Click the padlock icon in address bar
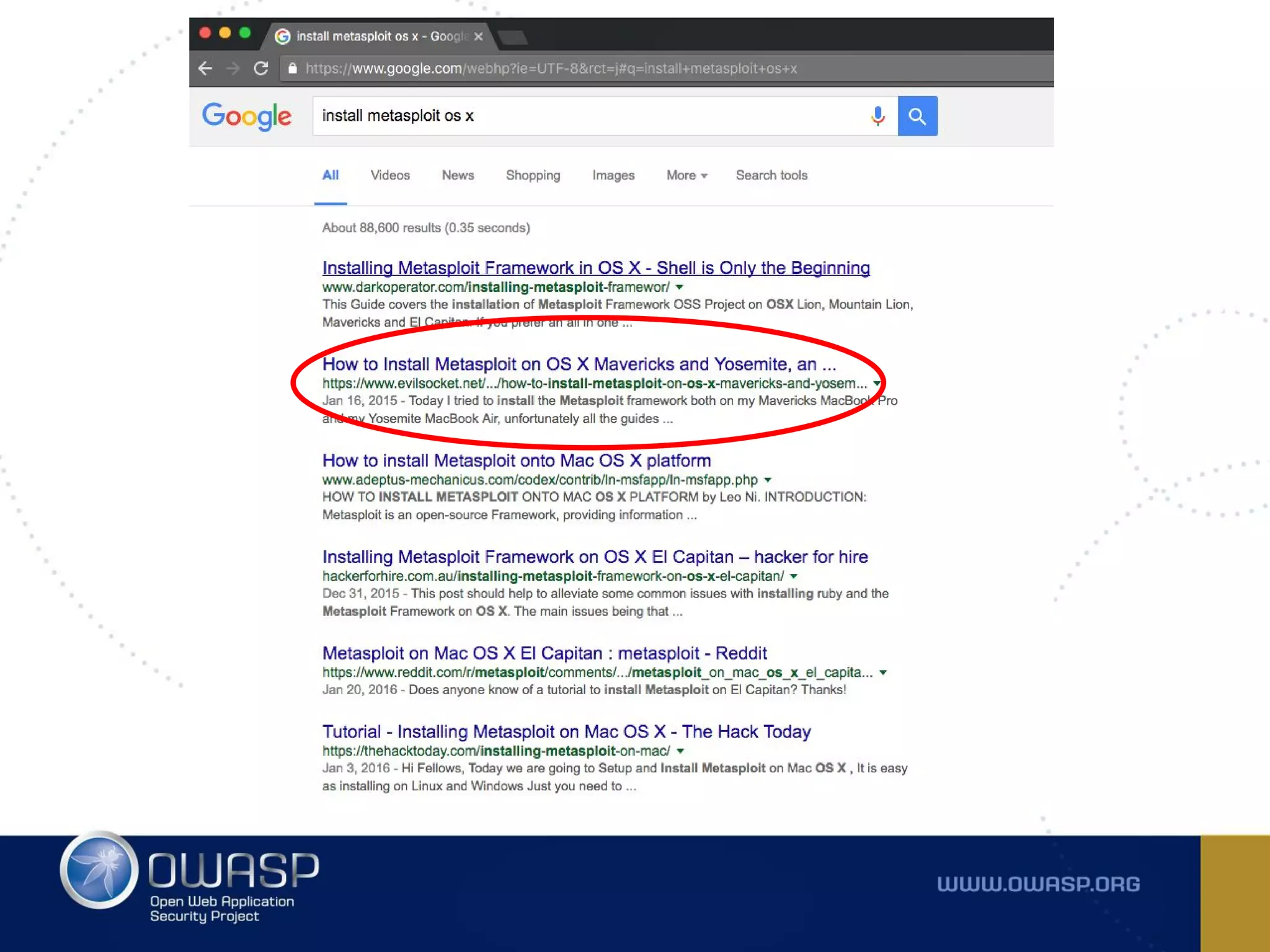Screen dimensions: 1270x952 pos(293,68)
